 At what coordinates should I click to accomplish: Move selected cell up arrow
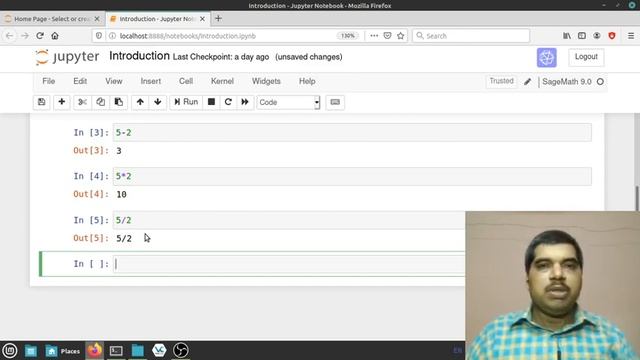[140, 102]
